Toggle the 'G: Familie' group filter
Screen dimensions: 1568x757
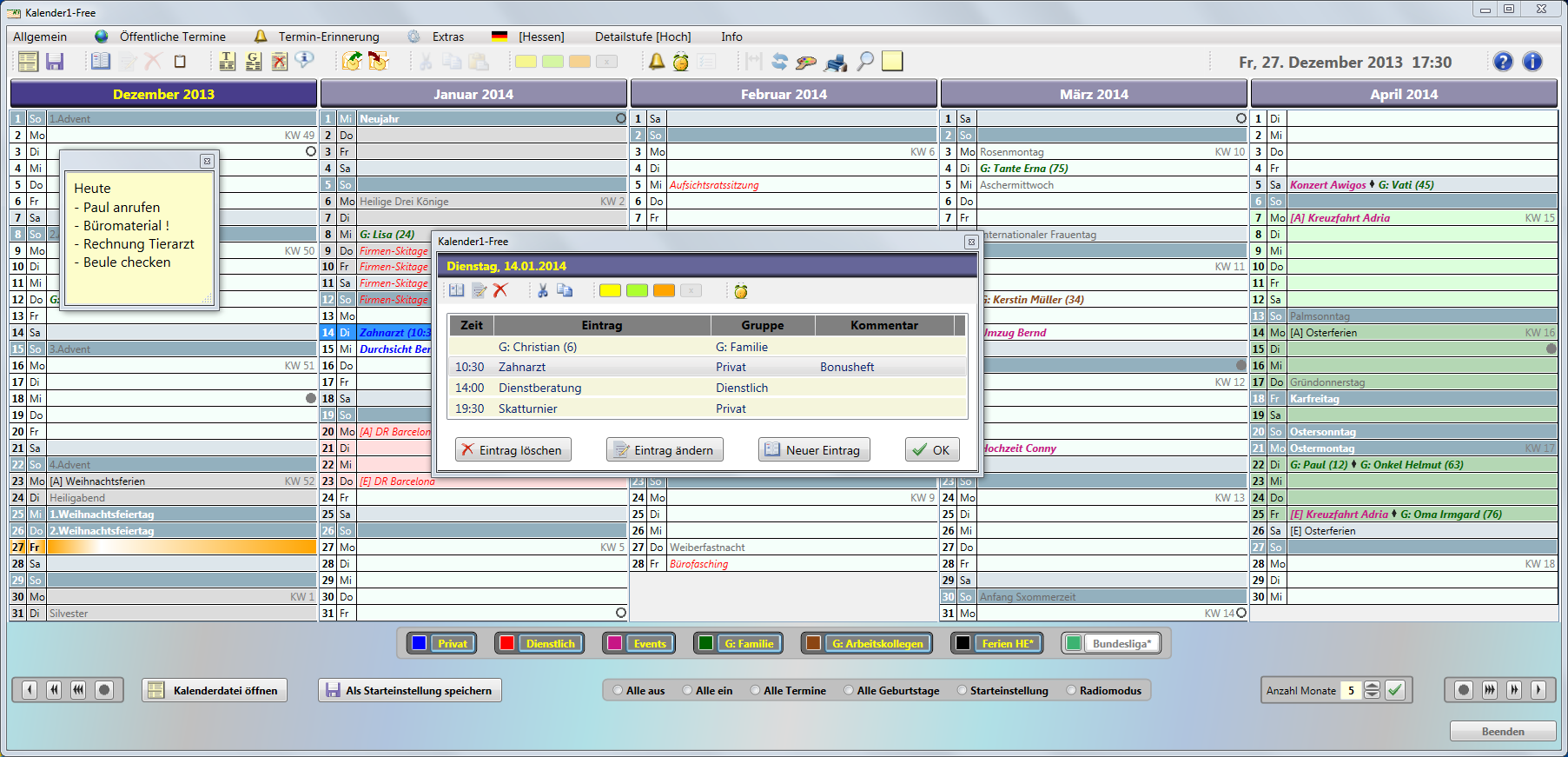tap(739, 644)
